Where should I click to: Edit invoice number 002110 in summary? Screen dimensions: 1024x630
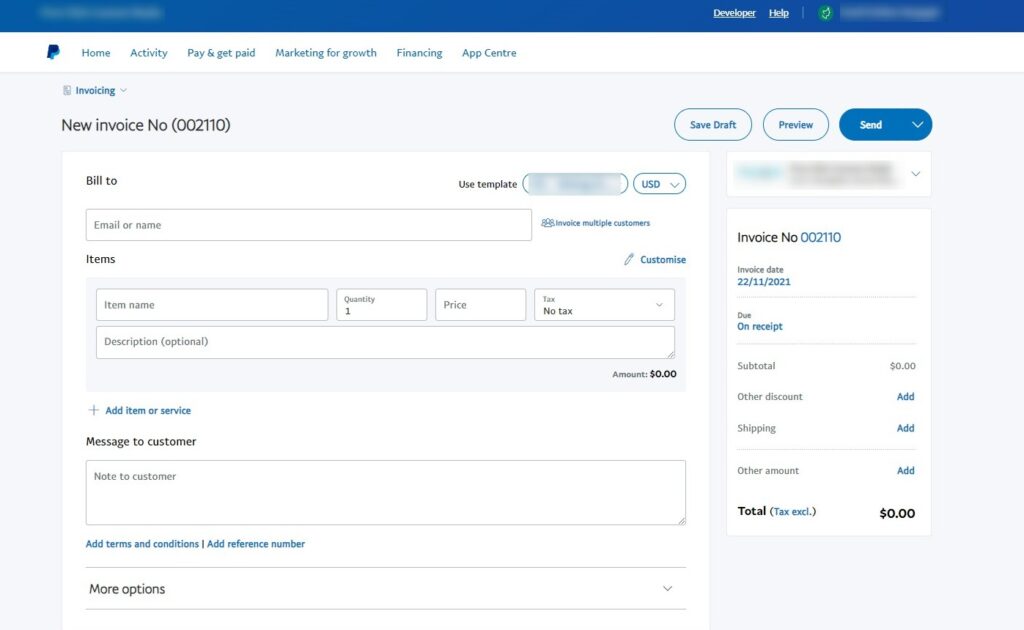(x=821, y=237)
